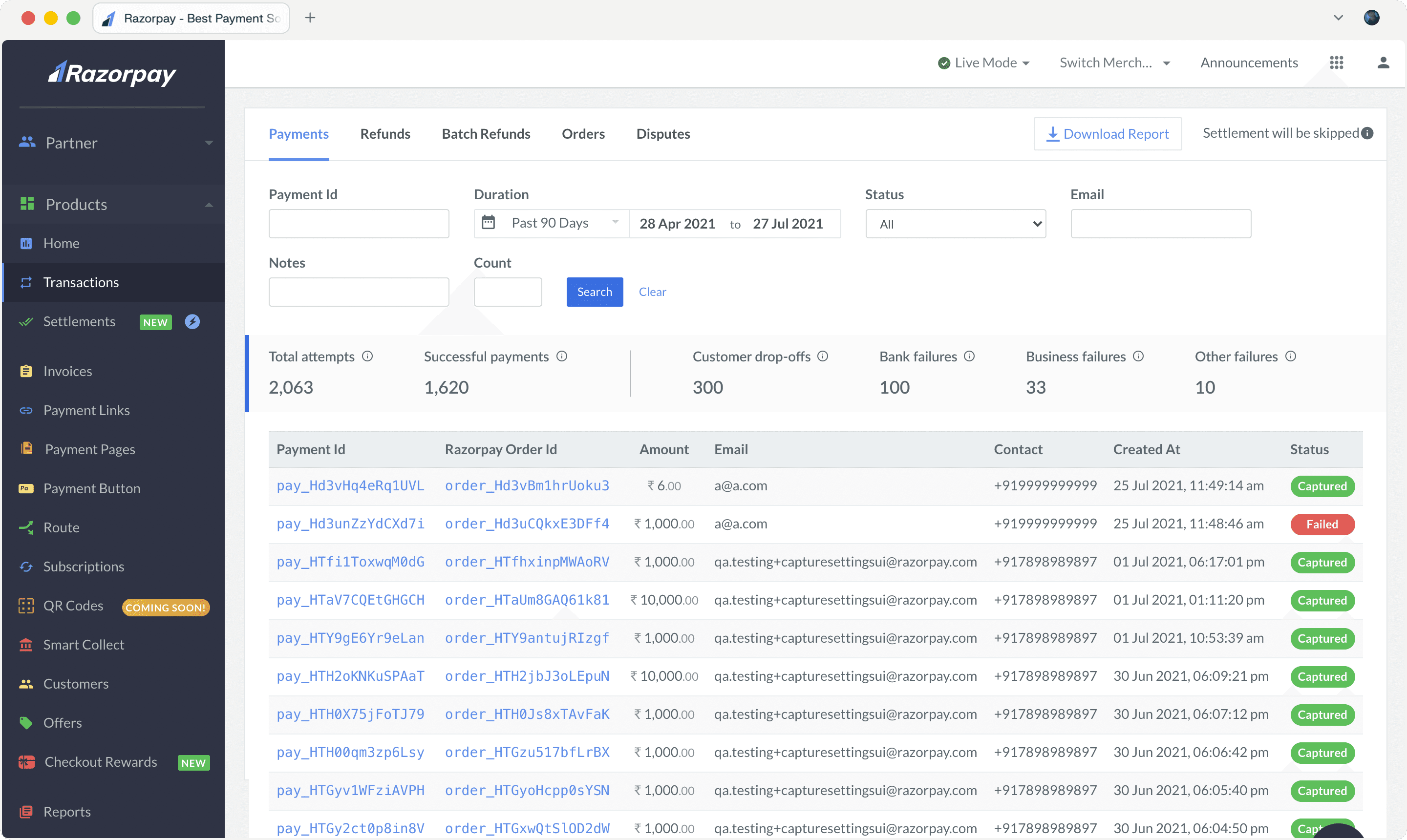Open the apps grid icon in header

click(1336, 62)
